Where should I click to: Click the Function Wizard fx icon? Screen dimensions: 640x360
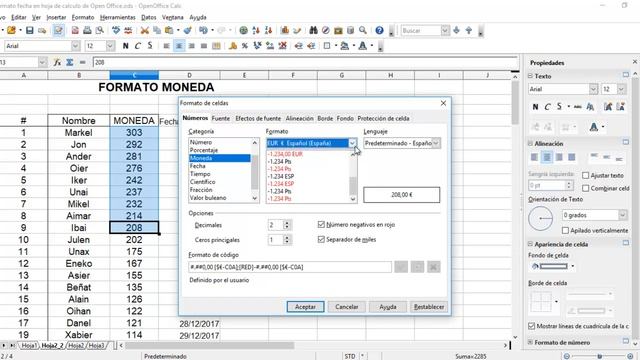tap(58, 62)
